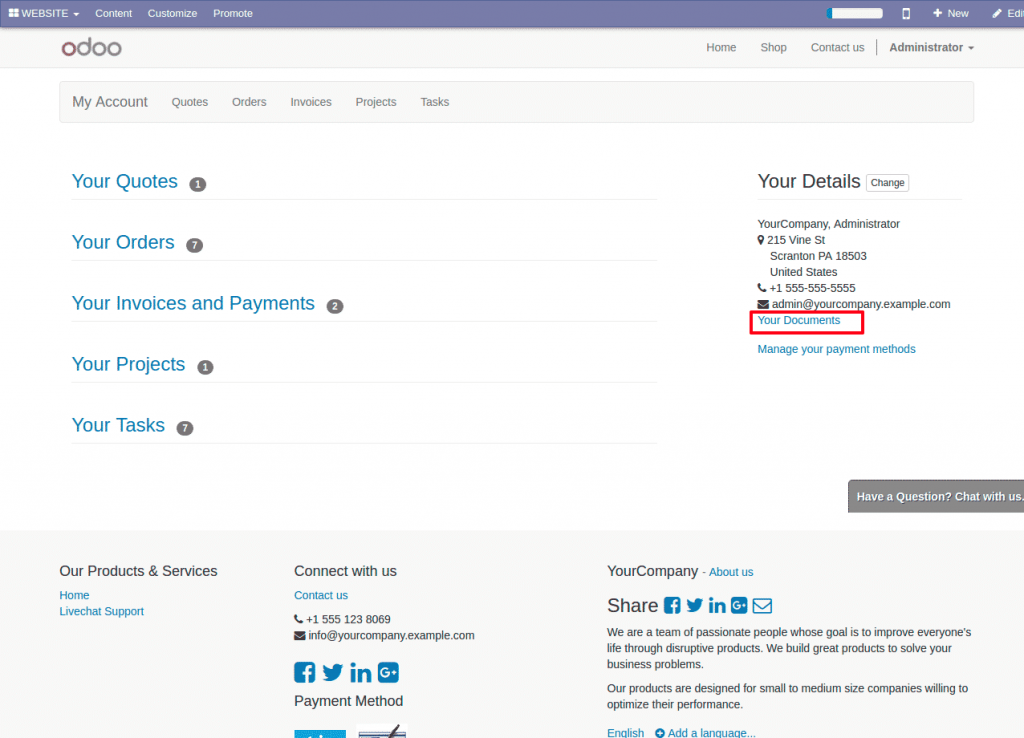Click Add a language link
1024x738 pixels.
705,733
